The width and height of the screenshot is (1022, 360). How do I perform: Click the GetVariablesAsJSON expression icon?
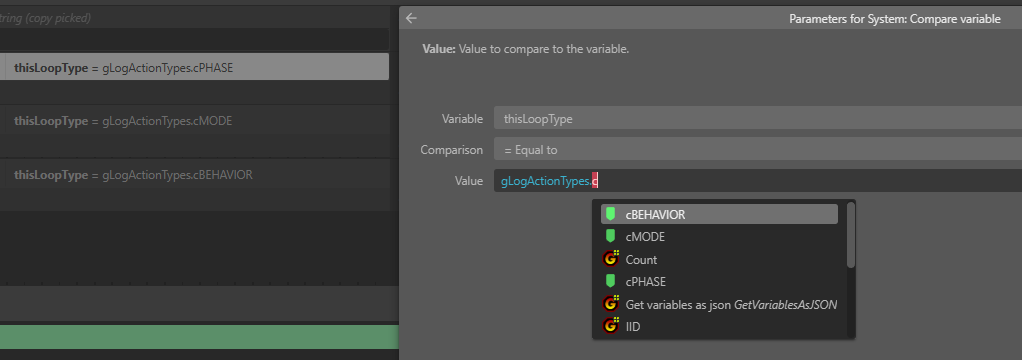[x=610, y=304]
